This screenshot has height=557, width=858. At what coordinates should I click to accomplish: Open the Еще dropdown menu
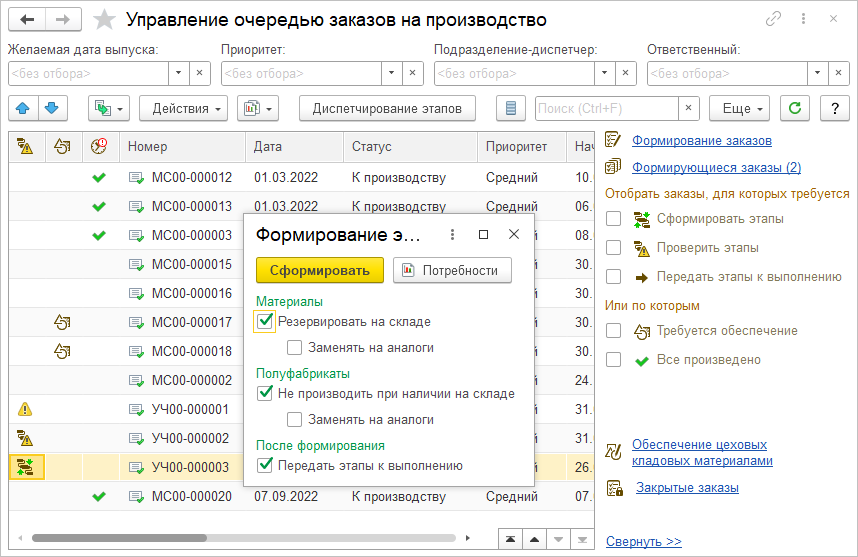(x=739, y=108)
